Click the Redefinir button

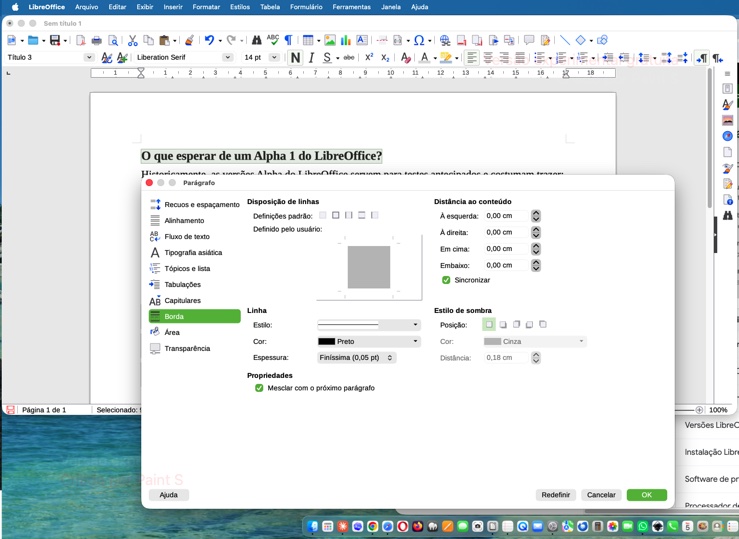pos(556,495)
